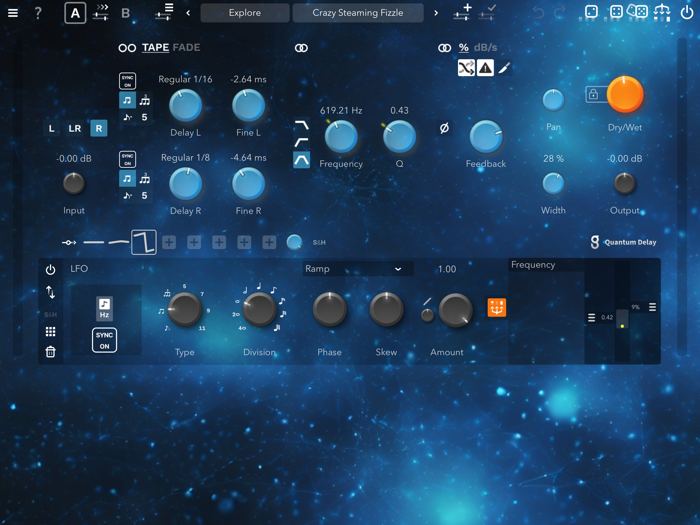700x525 pixels.
Task: Click the pen edit icon
Action: tap(504, 68)
